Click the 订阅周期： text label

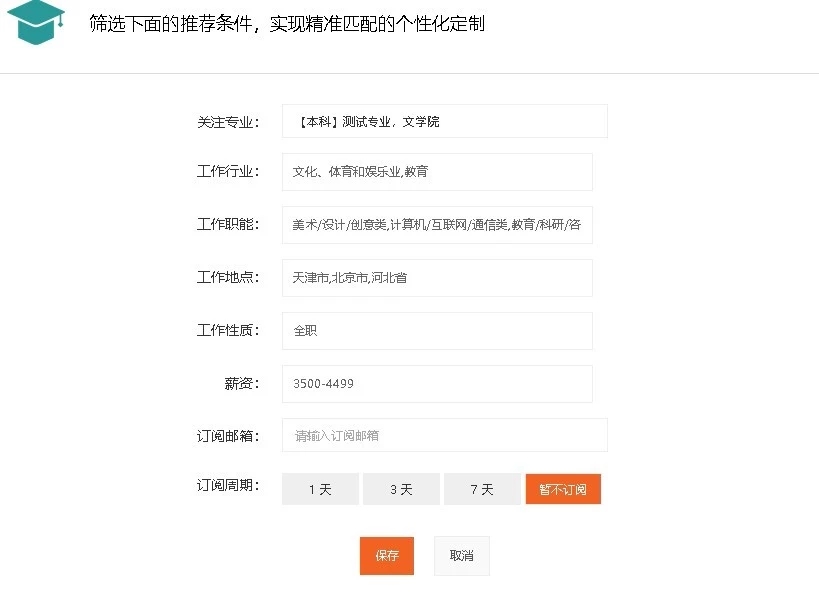228,486
